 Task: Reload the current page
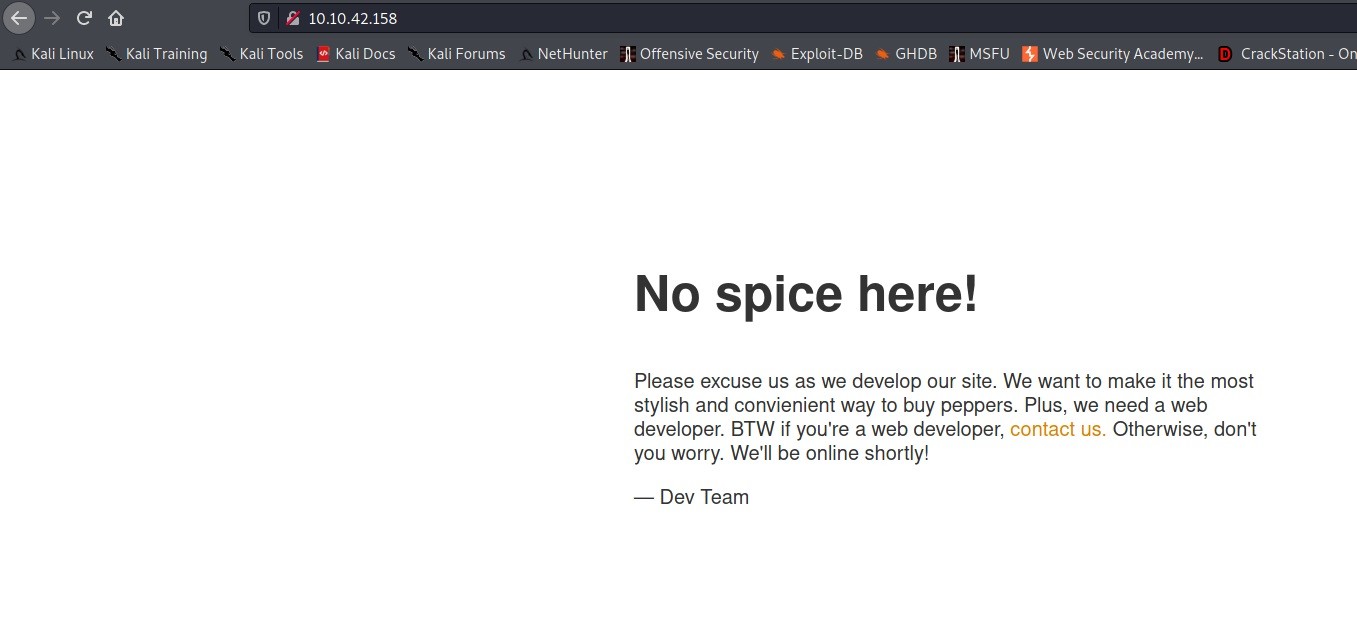pos(84,18)
